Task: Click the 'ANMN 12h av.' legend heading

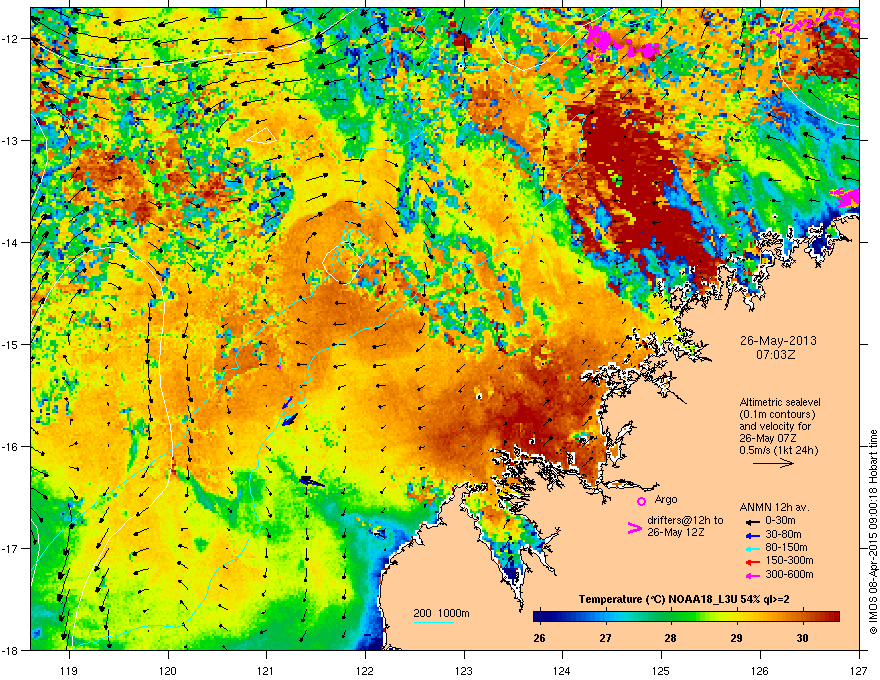Action: coord(774,508)
